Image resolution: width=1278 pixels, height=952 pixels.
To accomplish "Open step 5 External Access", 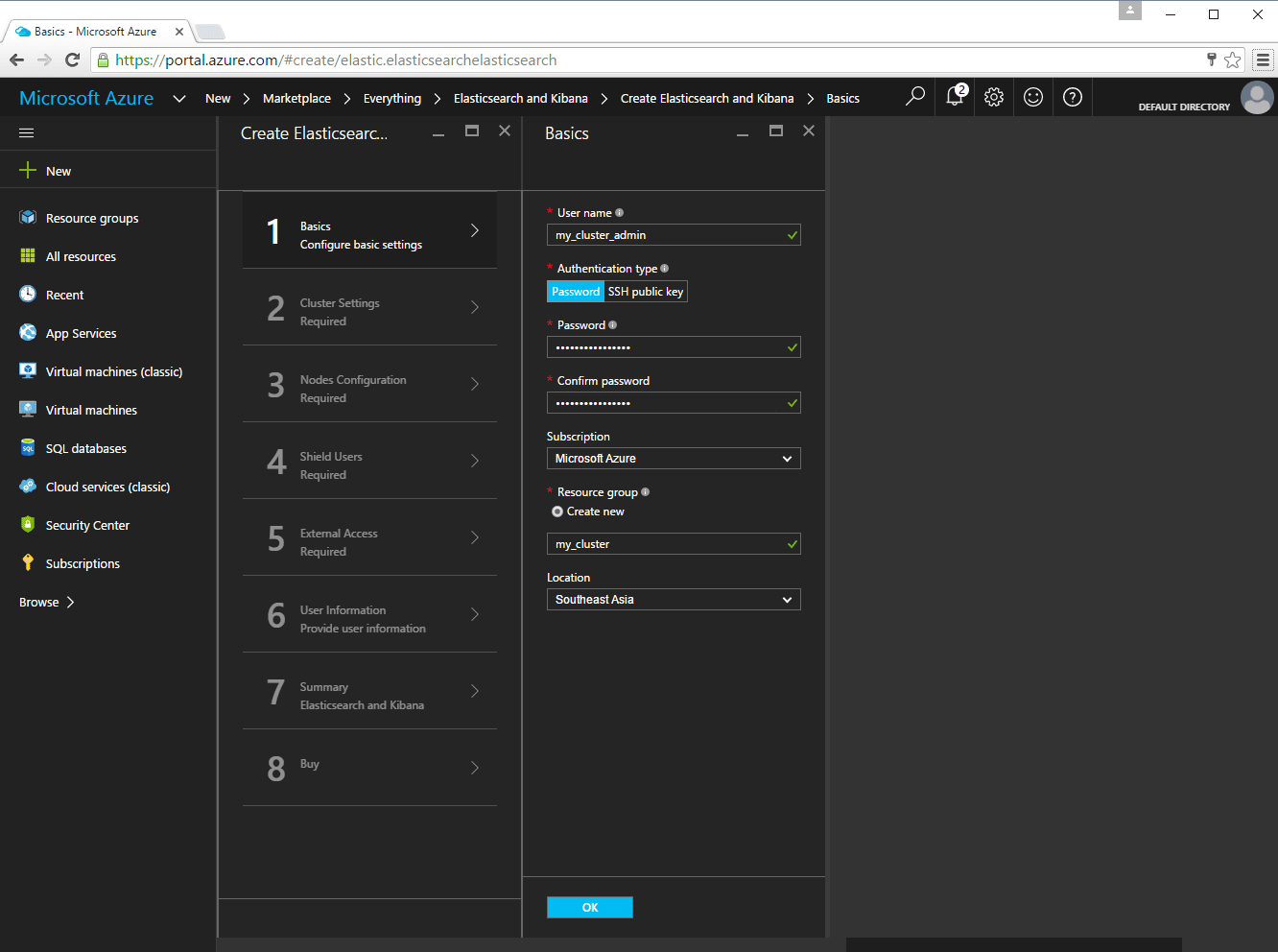I will click(x=369, y=537).
